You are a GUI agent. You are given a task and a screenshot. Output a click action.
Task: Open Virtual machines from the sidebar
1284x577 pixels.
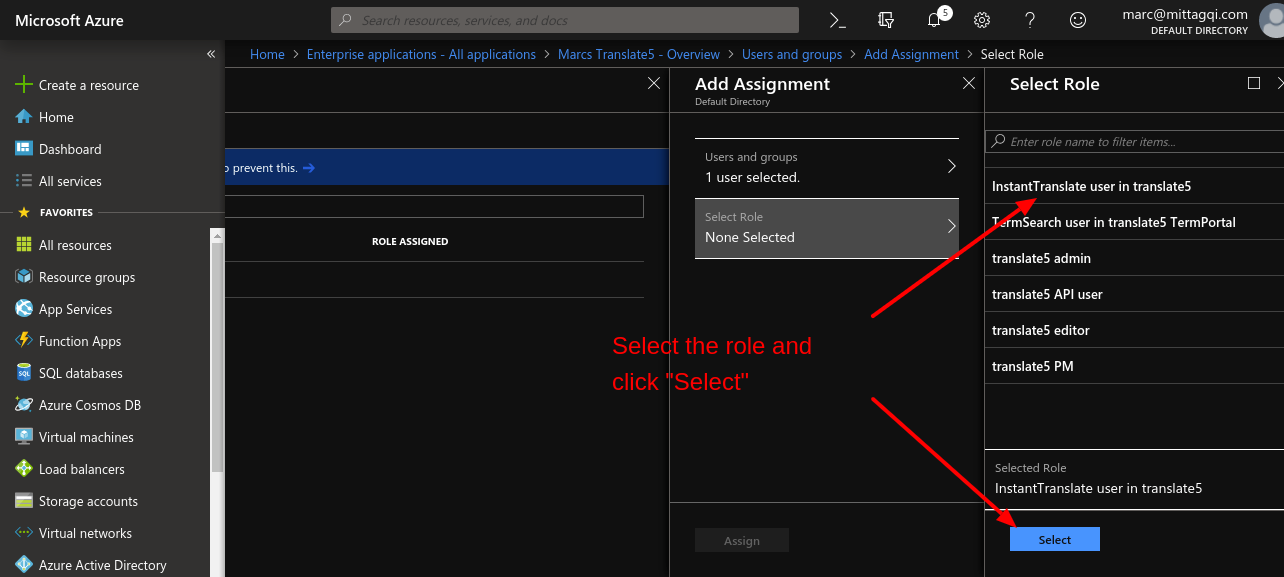86,437
